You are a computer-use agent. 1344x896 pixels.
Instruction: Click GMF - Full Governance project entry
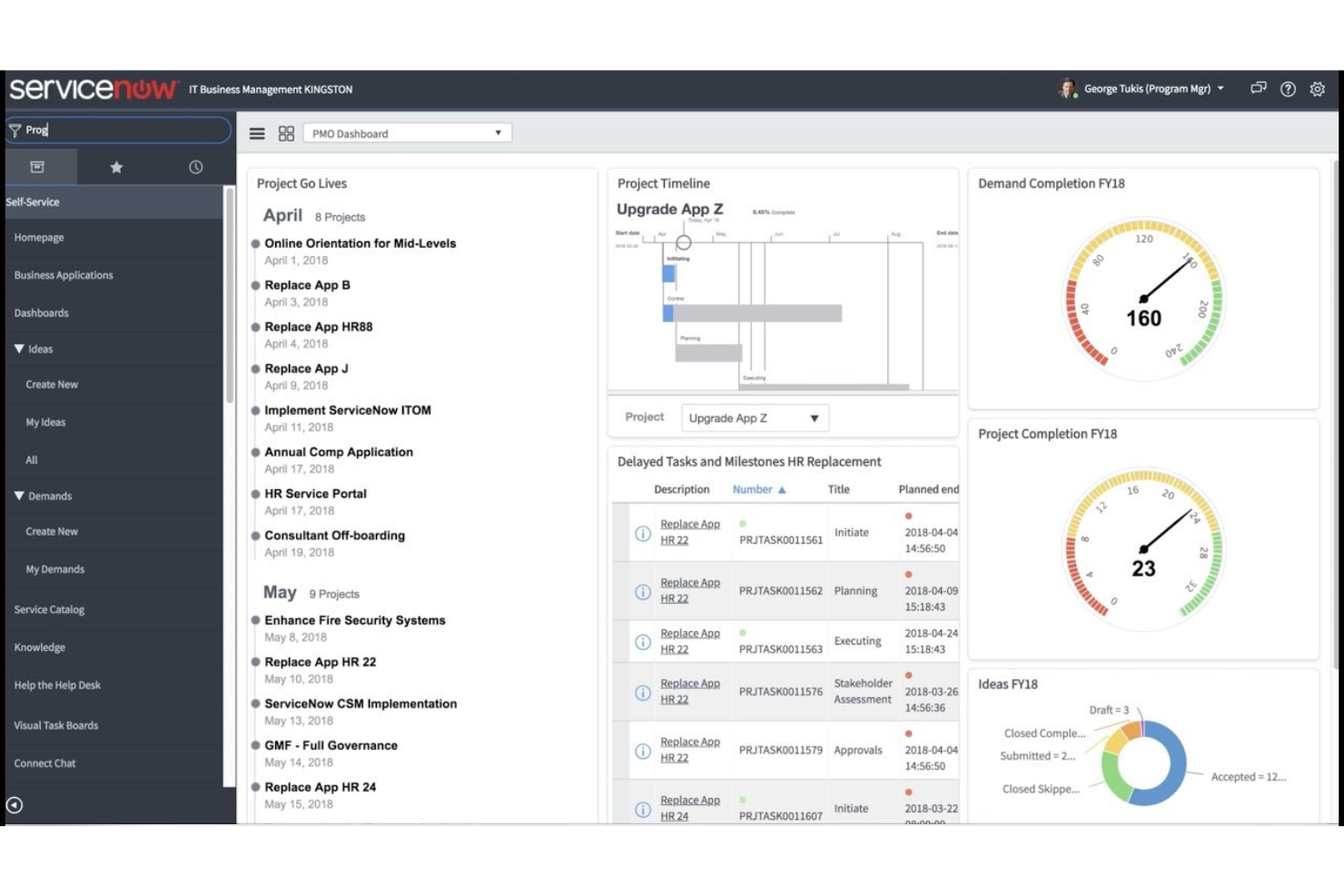pyautogui.click(x=331, y=745)
